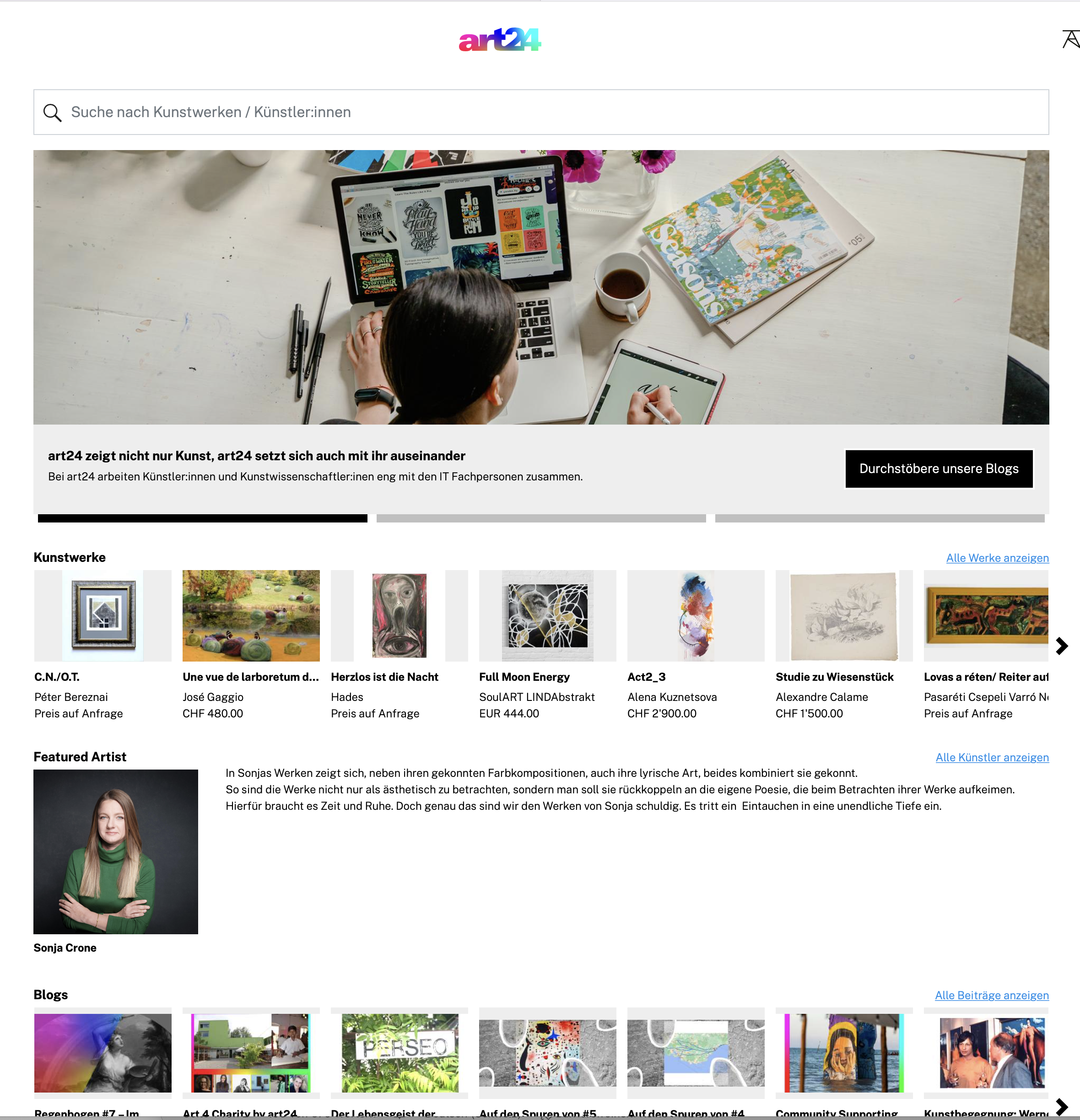Click the search magnifier icon
The width and height of the screenshot is (1080, 1120).
click(53, 113)
